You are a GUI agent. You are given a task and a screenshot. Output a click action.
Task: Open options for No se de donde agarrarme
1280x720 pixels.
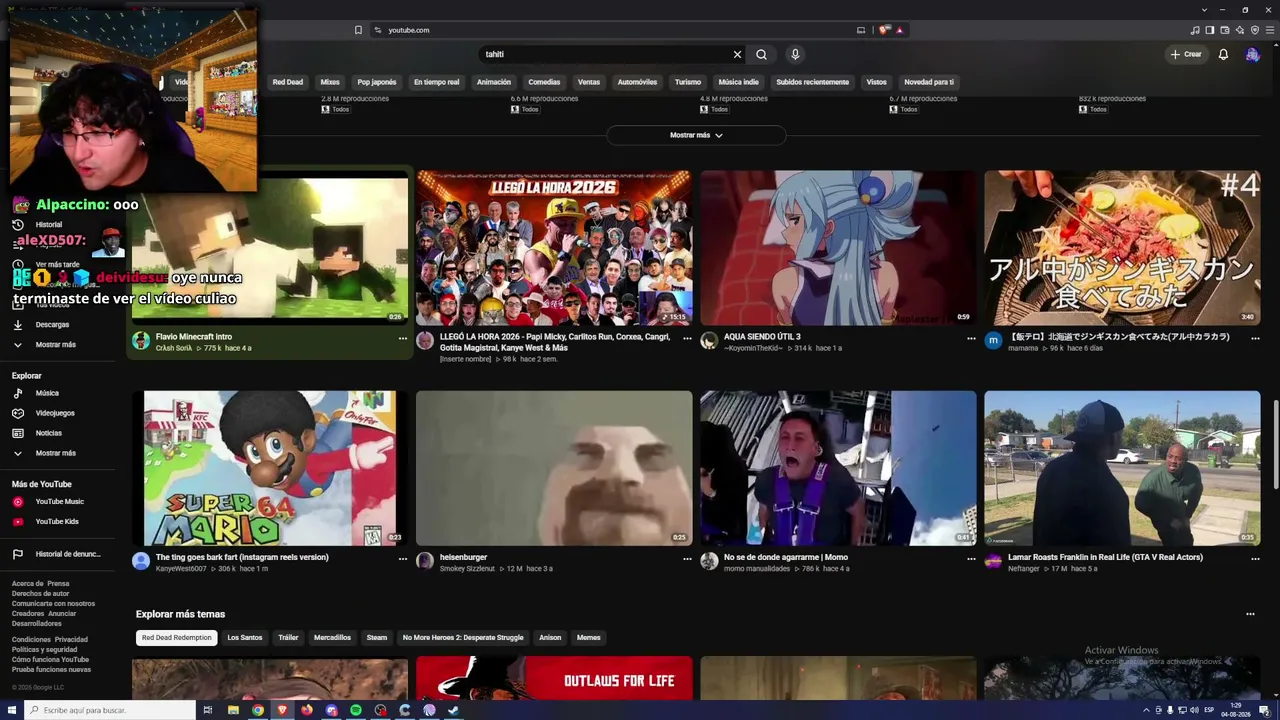click(x=971, y=559)
